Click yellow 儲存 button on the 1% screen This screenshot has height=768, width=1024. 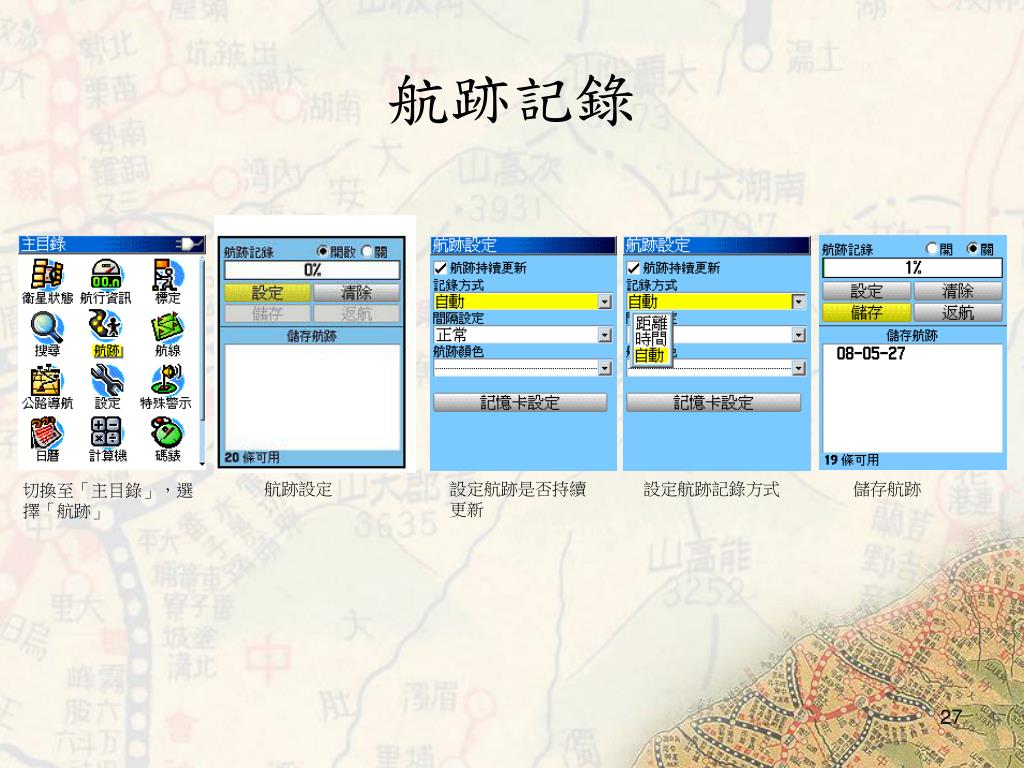point(867,312)
